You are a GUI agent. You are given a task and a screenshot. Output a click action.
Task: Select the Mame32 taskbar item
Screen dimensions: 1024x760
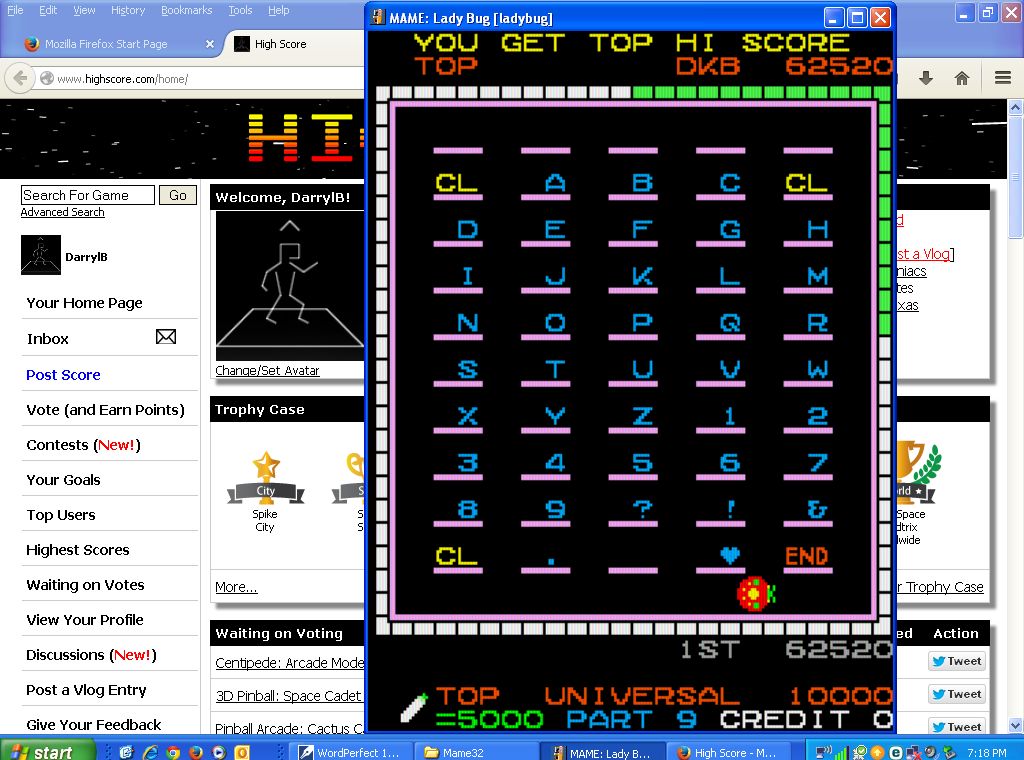coord(476,752)
